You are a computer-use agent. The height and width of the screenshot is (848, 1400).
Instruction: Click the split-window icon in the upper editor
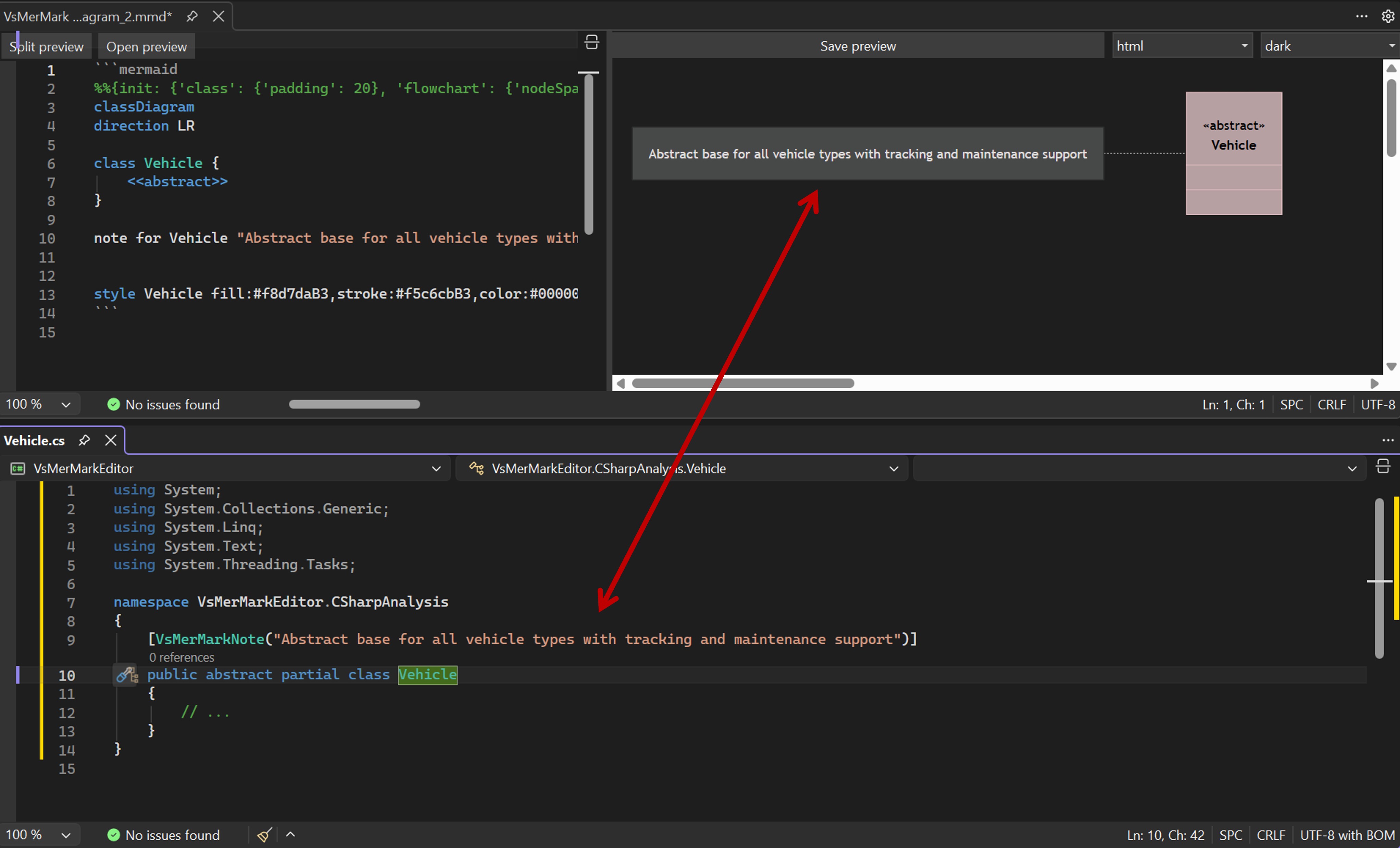591,42
